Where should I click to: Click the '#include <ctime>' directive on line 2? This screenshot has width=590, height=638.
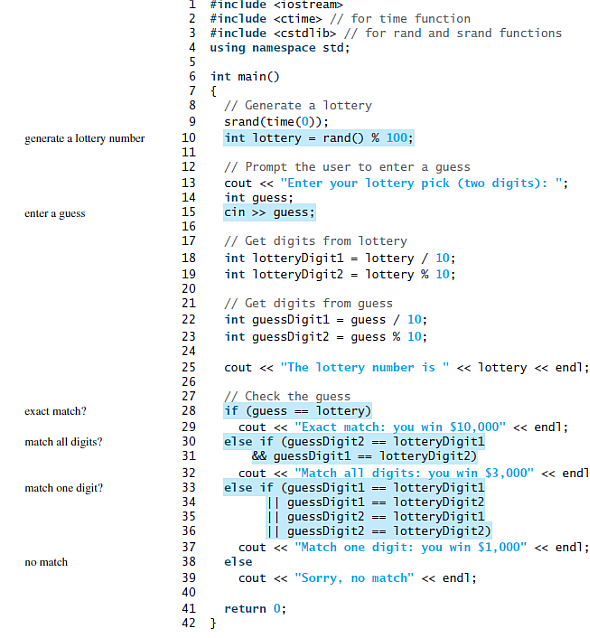(266, 19)
